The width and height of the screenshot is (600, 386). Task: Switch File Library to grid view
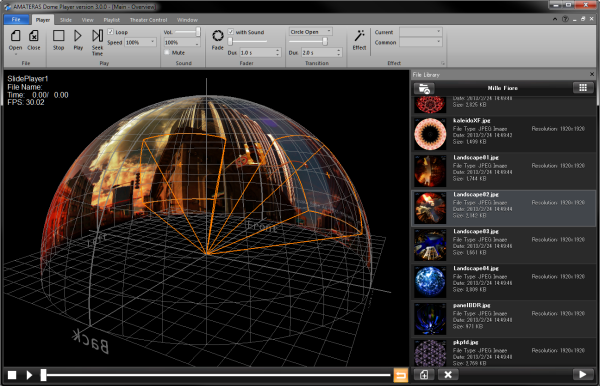click(x=583, y=88)
